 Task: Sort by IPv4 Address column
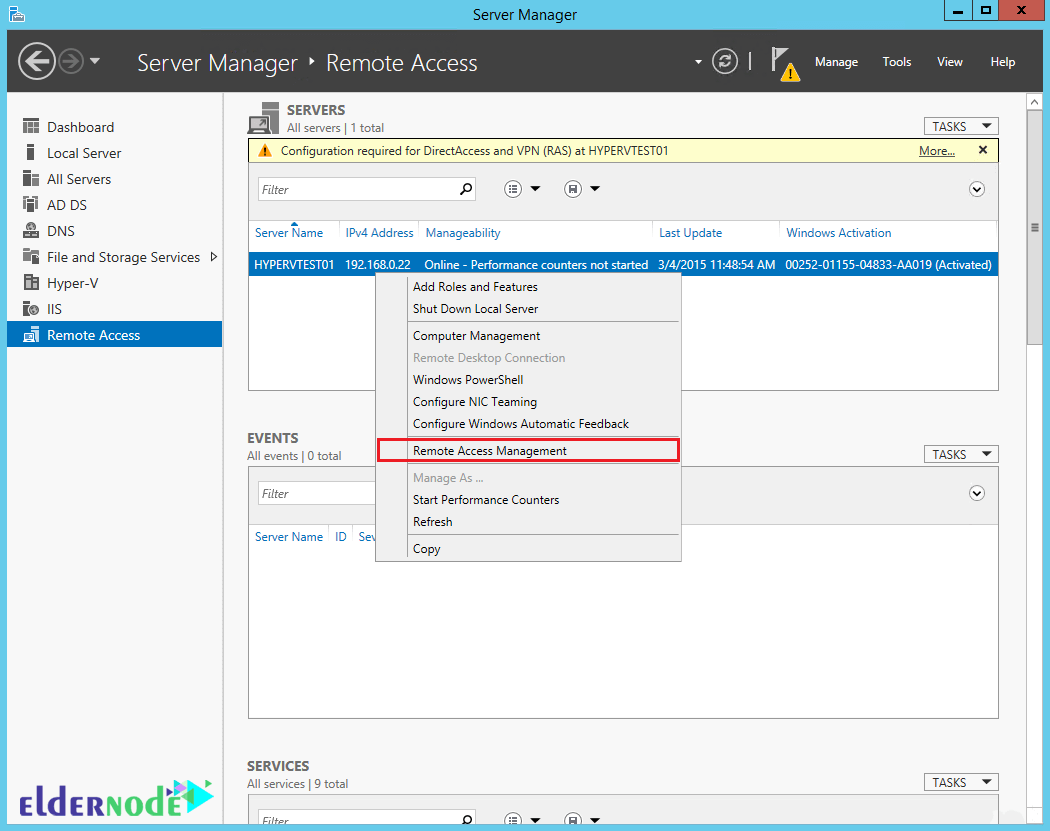(379, 232)
